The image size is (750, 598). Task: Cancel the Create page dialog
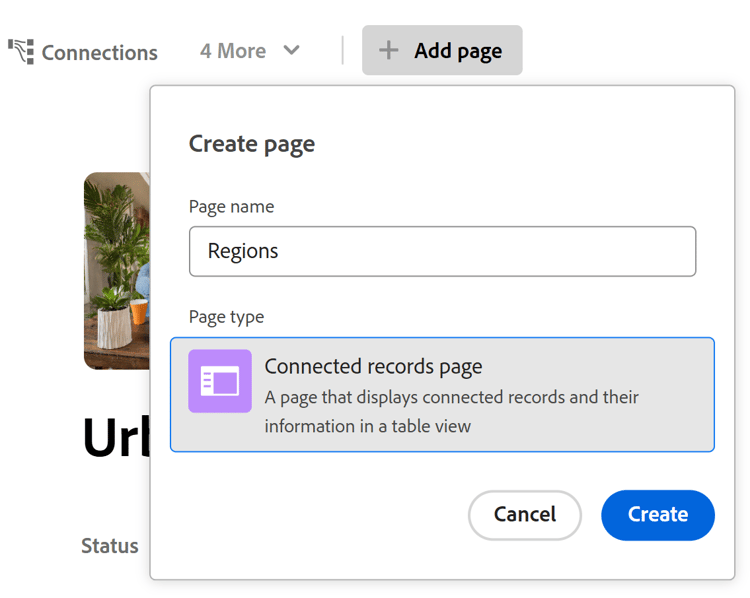524,515
